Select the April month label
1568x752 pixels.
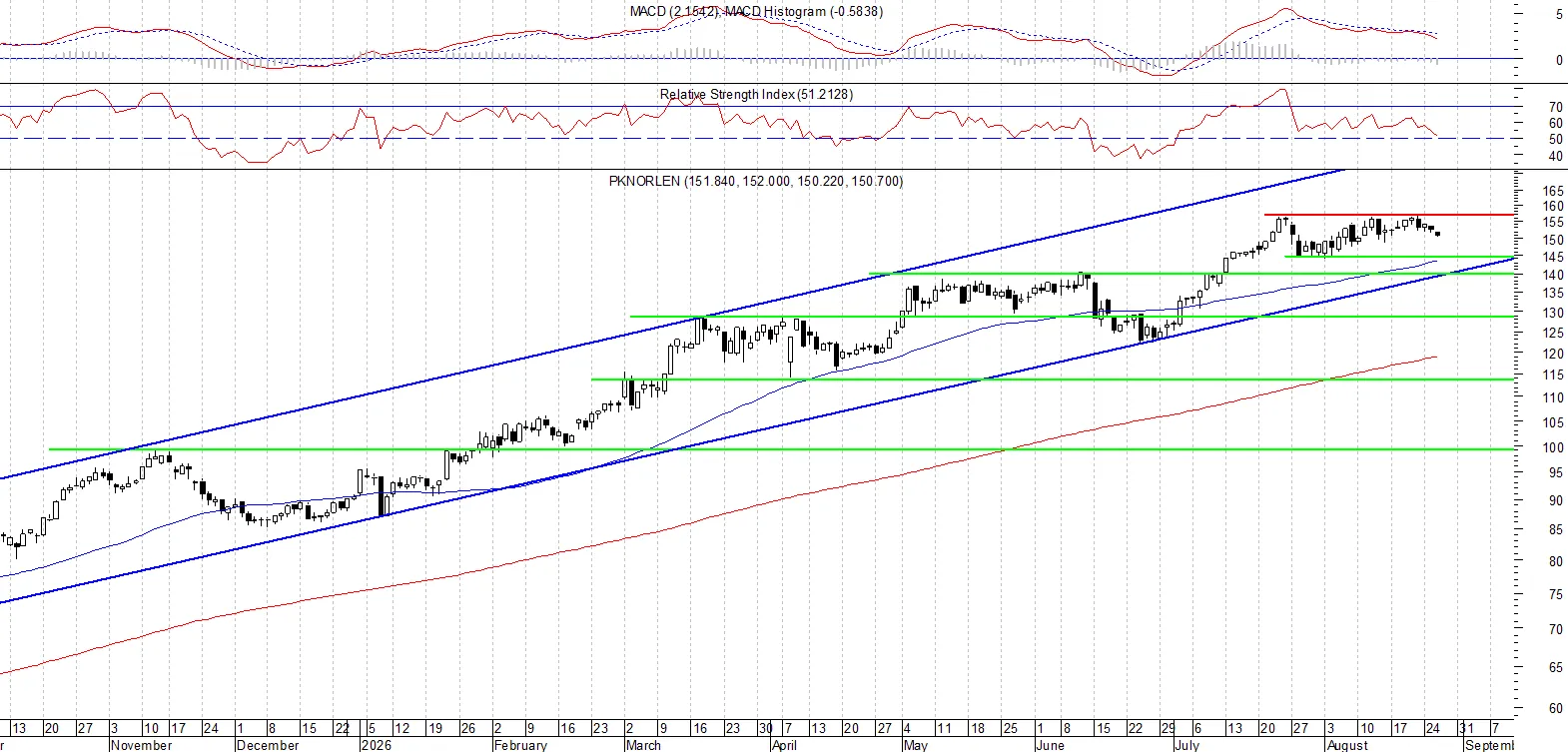point(784,745)
